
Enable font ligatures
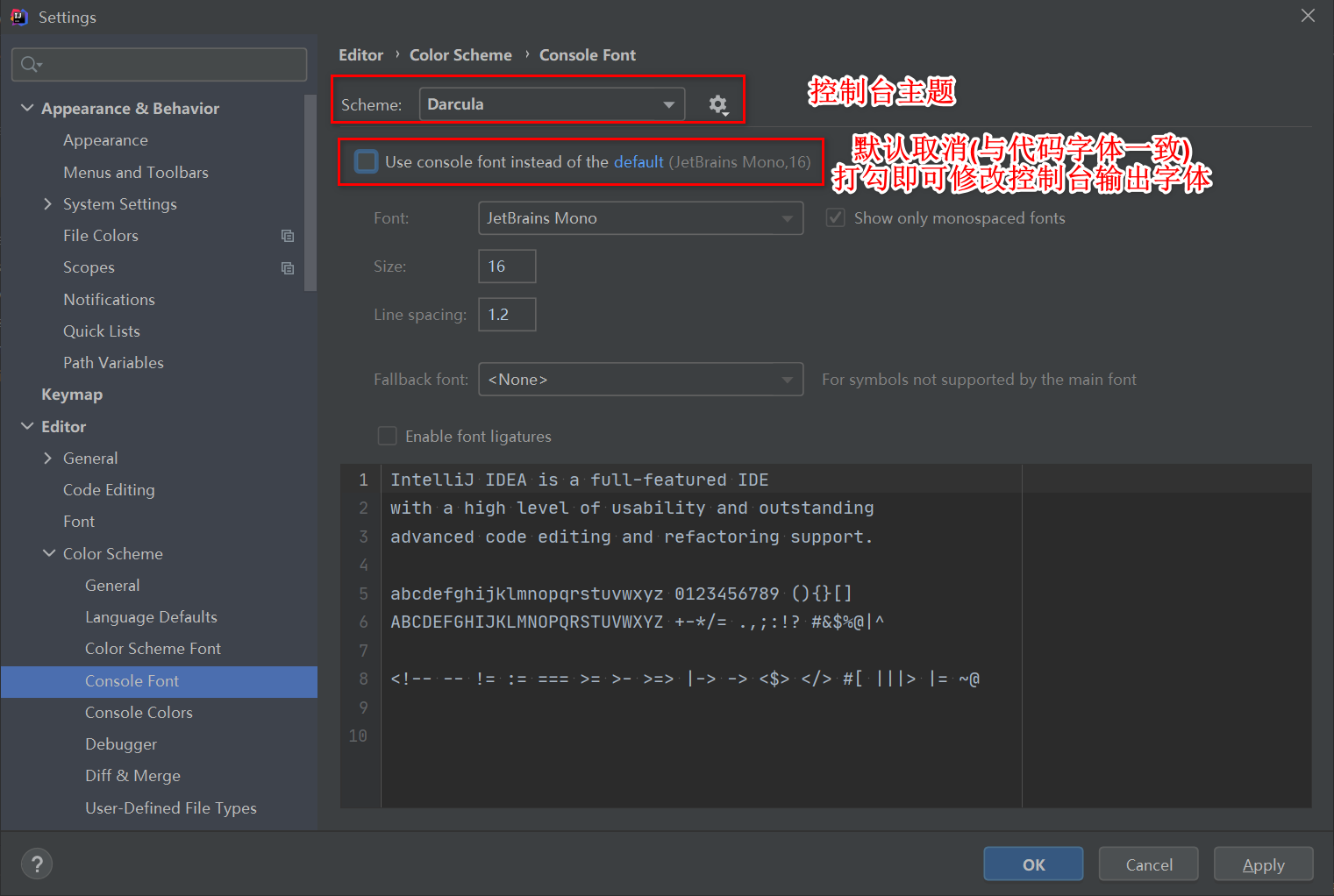click(x=387, y=436)
